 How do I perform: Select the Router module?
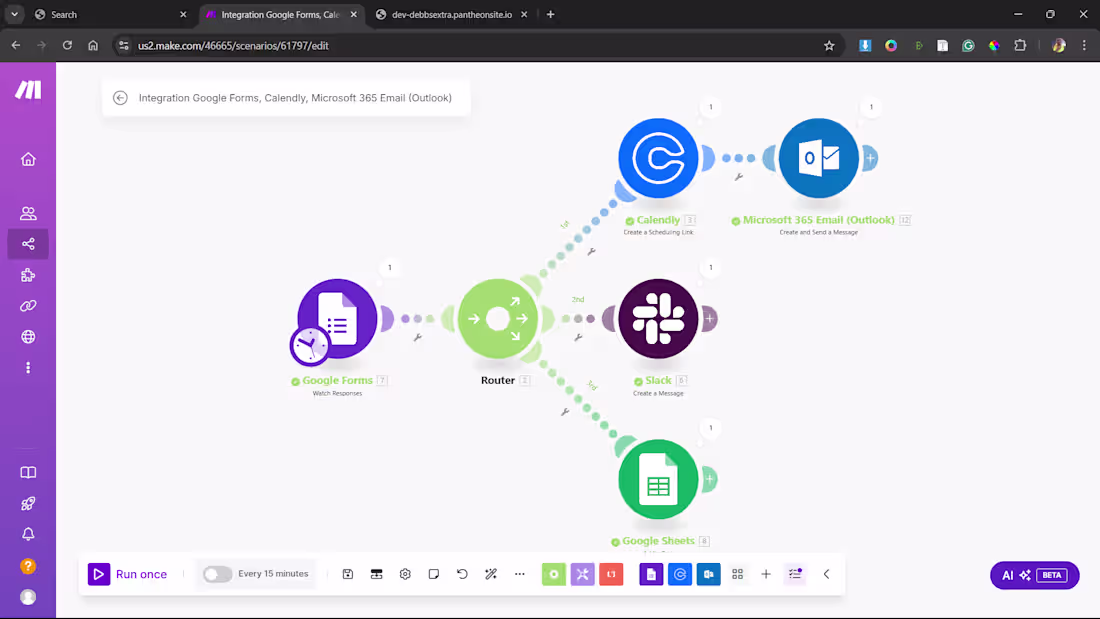(x=497, y=319)
